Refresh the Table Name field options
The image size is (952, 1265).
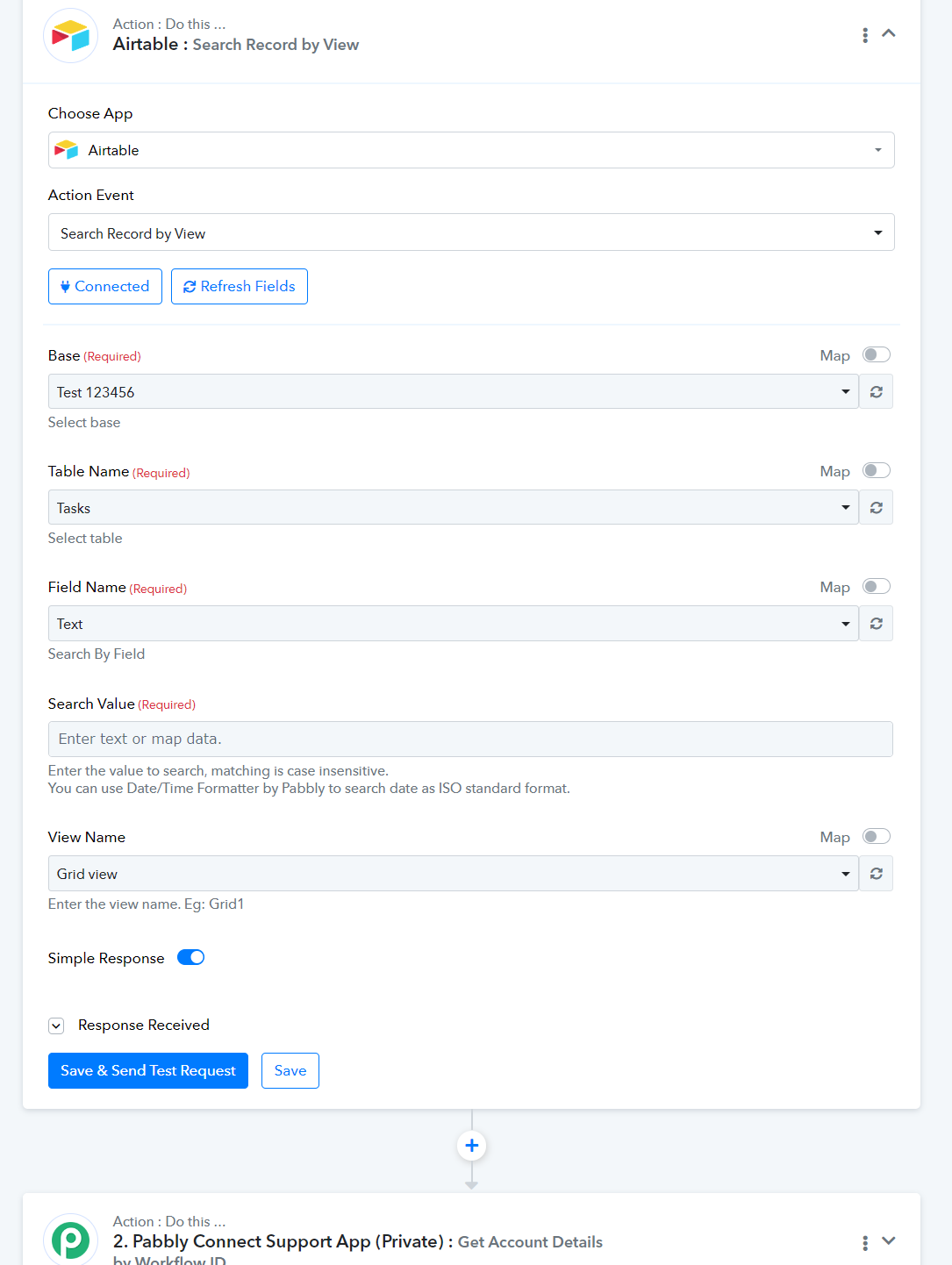[876, 508]
